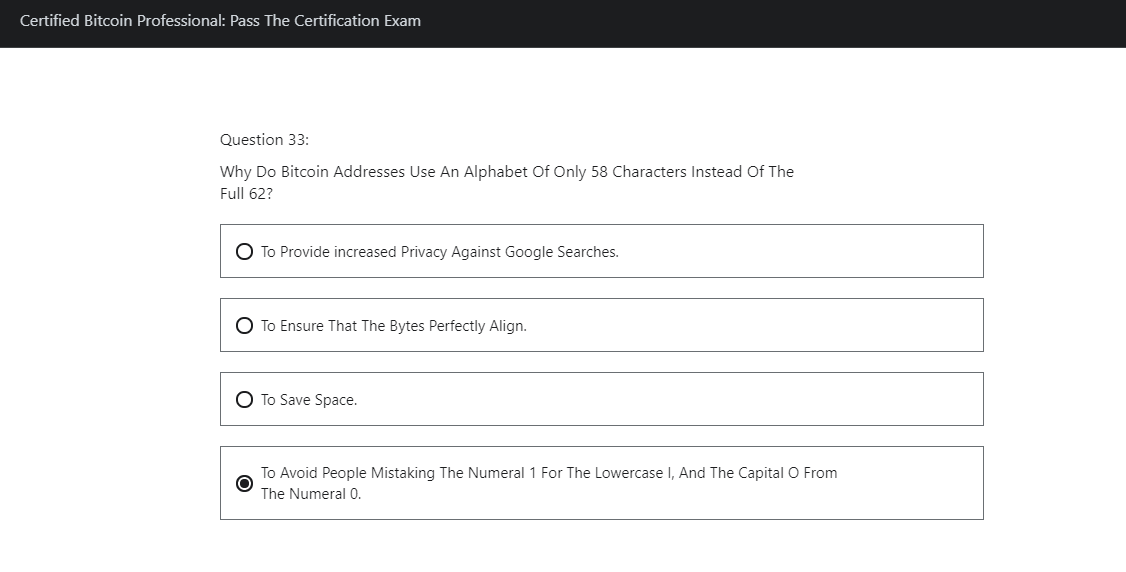Click the selected radio button about Numeral 1
Viewport: 1126px width, 572px height.
244,484
